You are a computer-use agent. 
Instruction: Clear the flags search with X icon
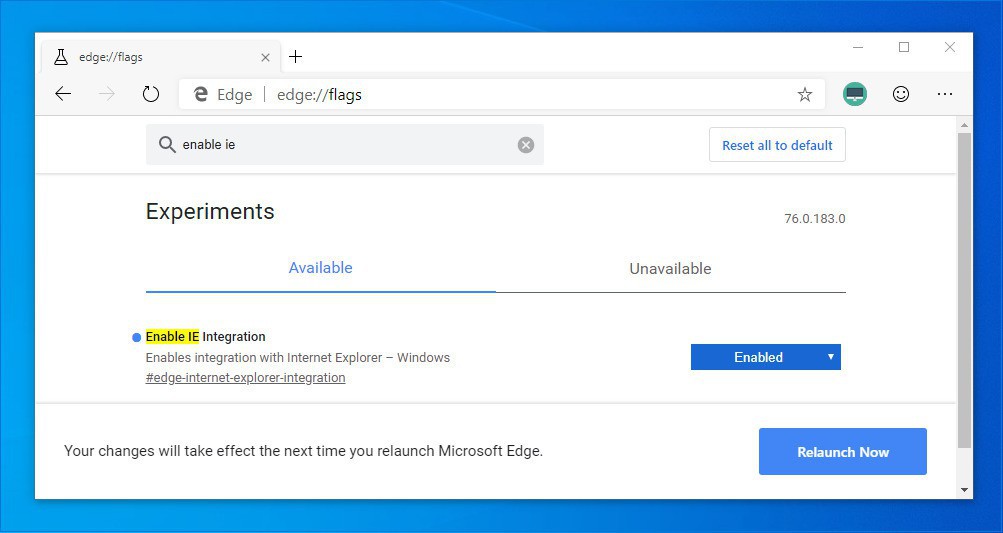[525, 145]
